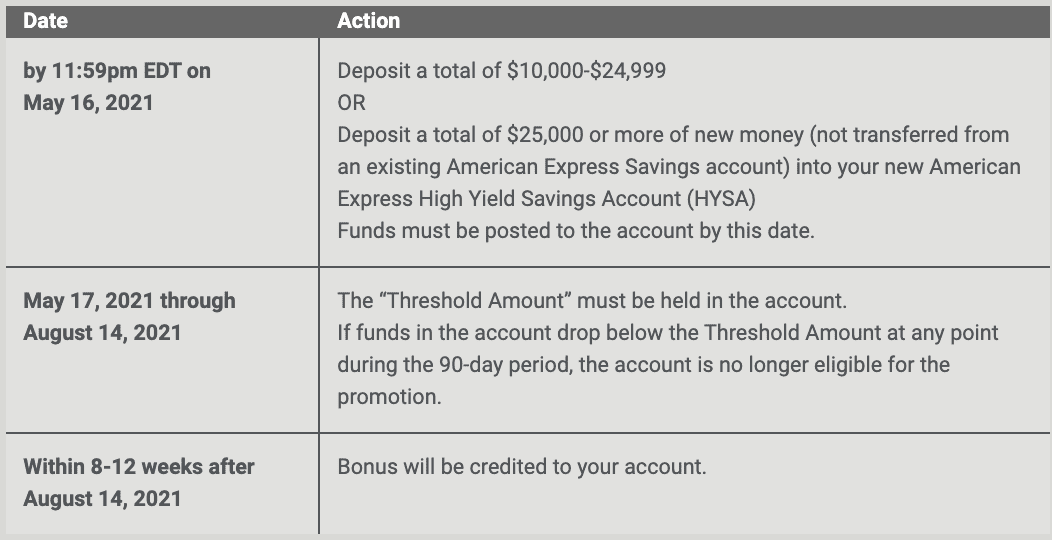Click the August 14, 2021 bonus date text

coord(102,499)
